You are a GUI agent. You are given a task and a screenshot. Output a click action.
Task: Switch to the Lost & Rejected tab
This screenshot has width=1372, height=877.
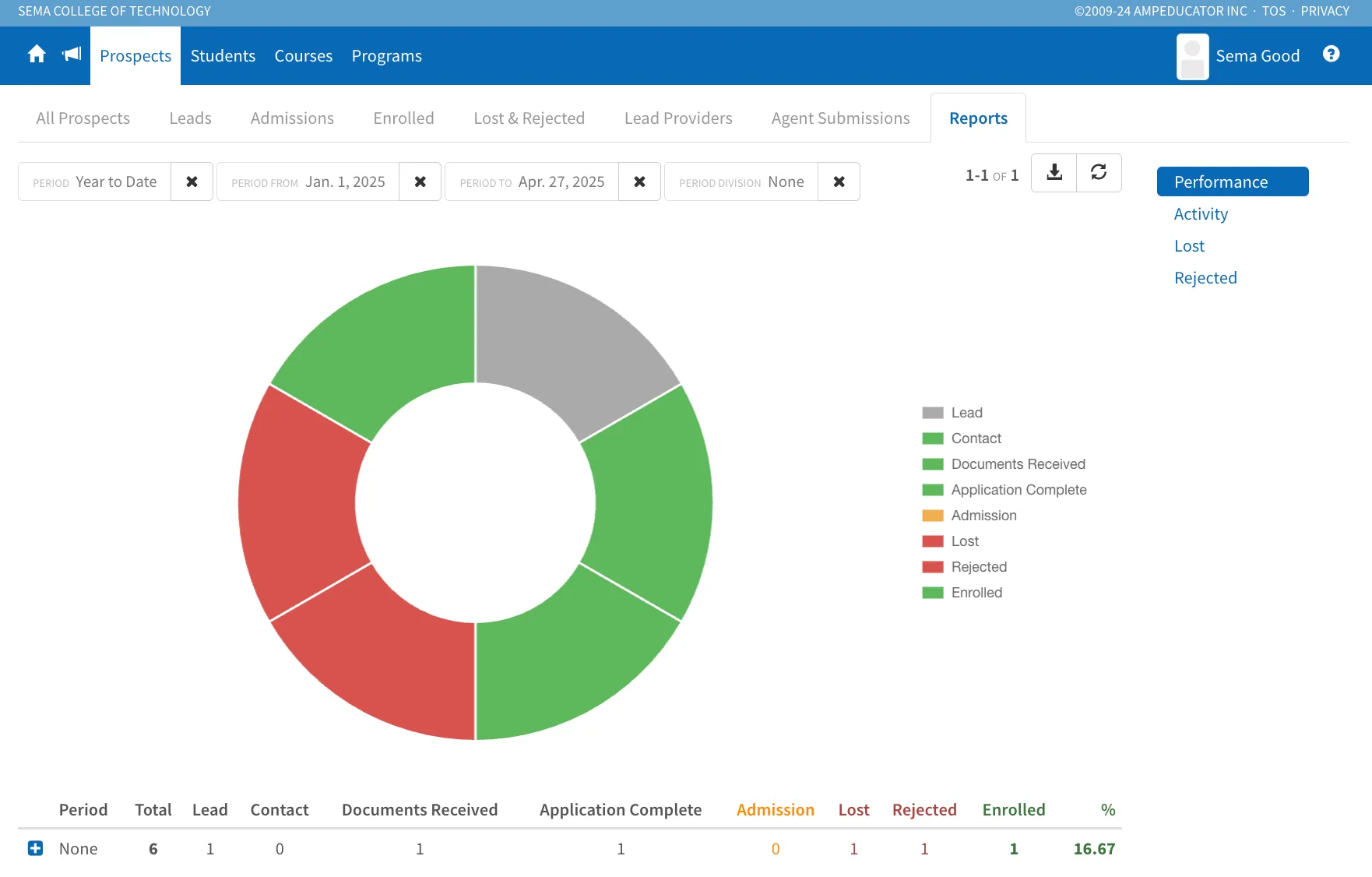coord(529,118)
